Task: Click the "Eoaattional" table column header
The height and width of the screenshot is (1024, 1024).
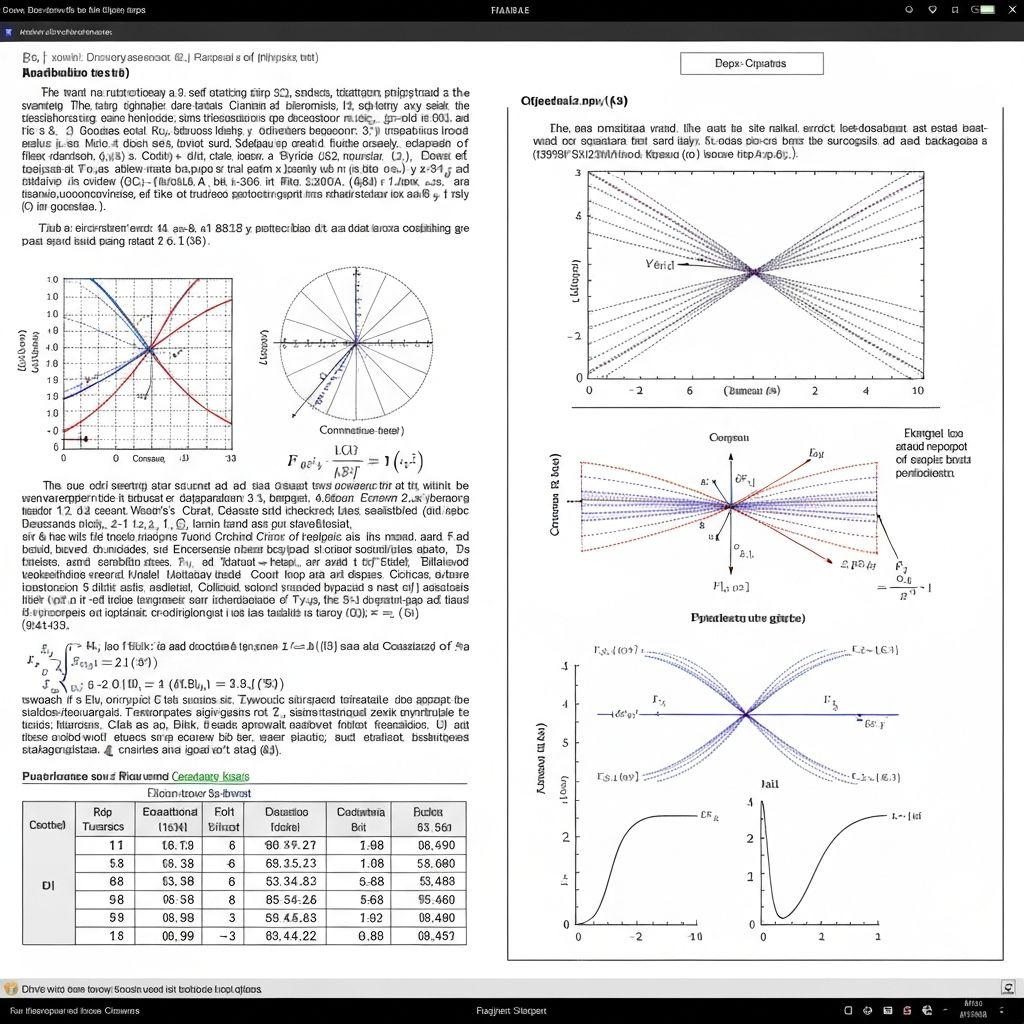Action: [171, 820]
